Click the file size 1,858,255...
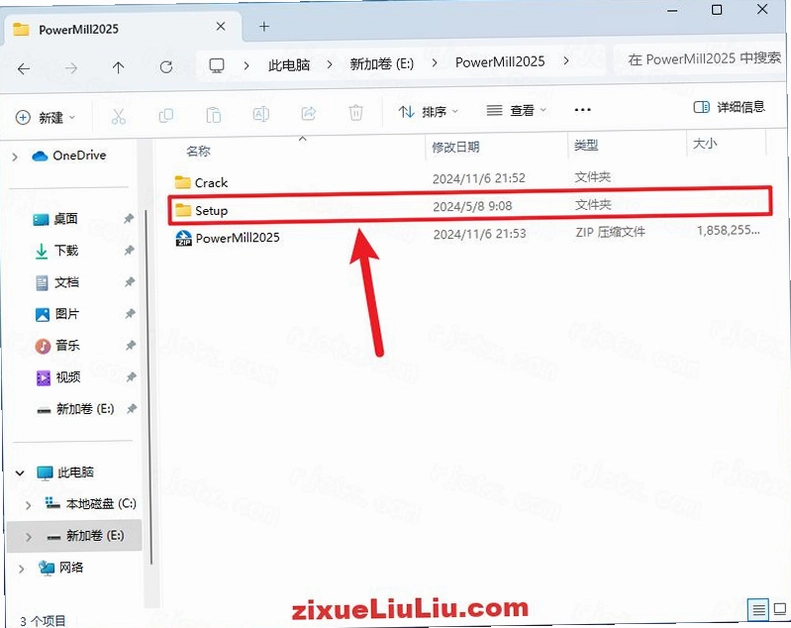 [x=728, y=231]
